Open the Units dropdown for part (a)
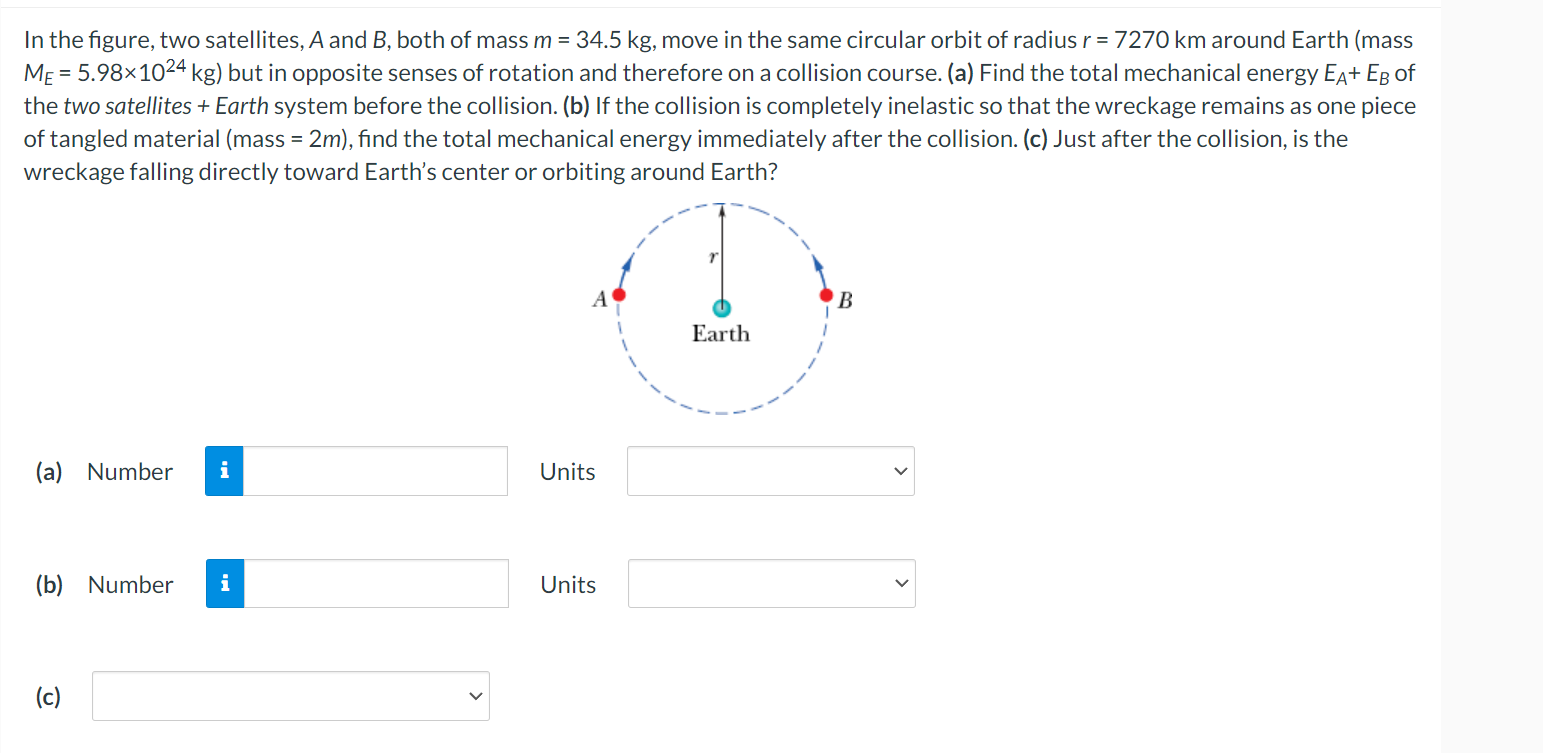The height and width of the screenshot is (753, 1543). pos(770,470)
